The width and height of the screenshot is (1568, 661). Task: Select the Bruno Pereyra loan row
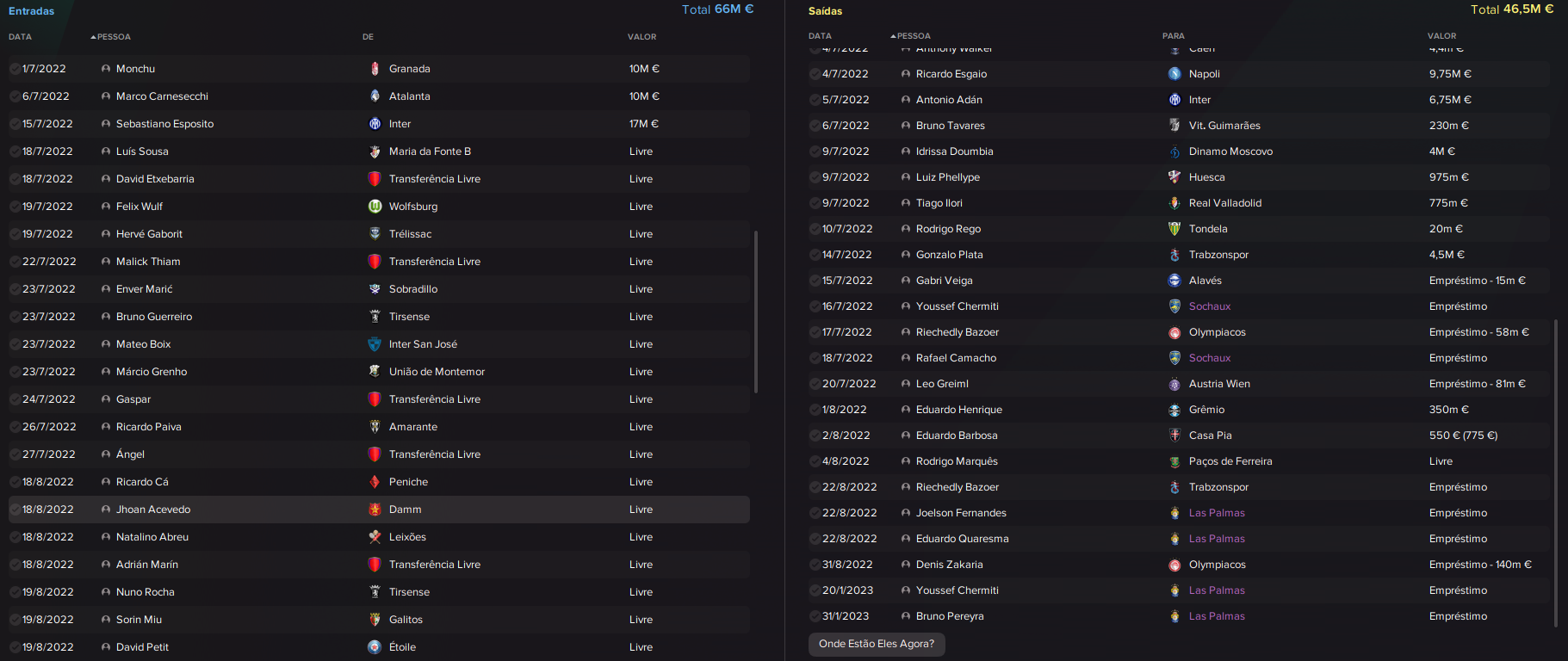1179,616
